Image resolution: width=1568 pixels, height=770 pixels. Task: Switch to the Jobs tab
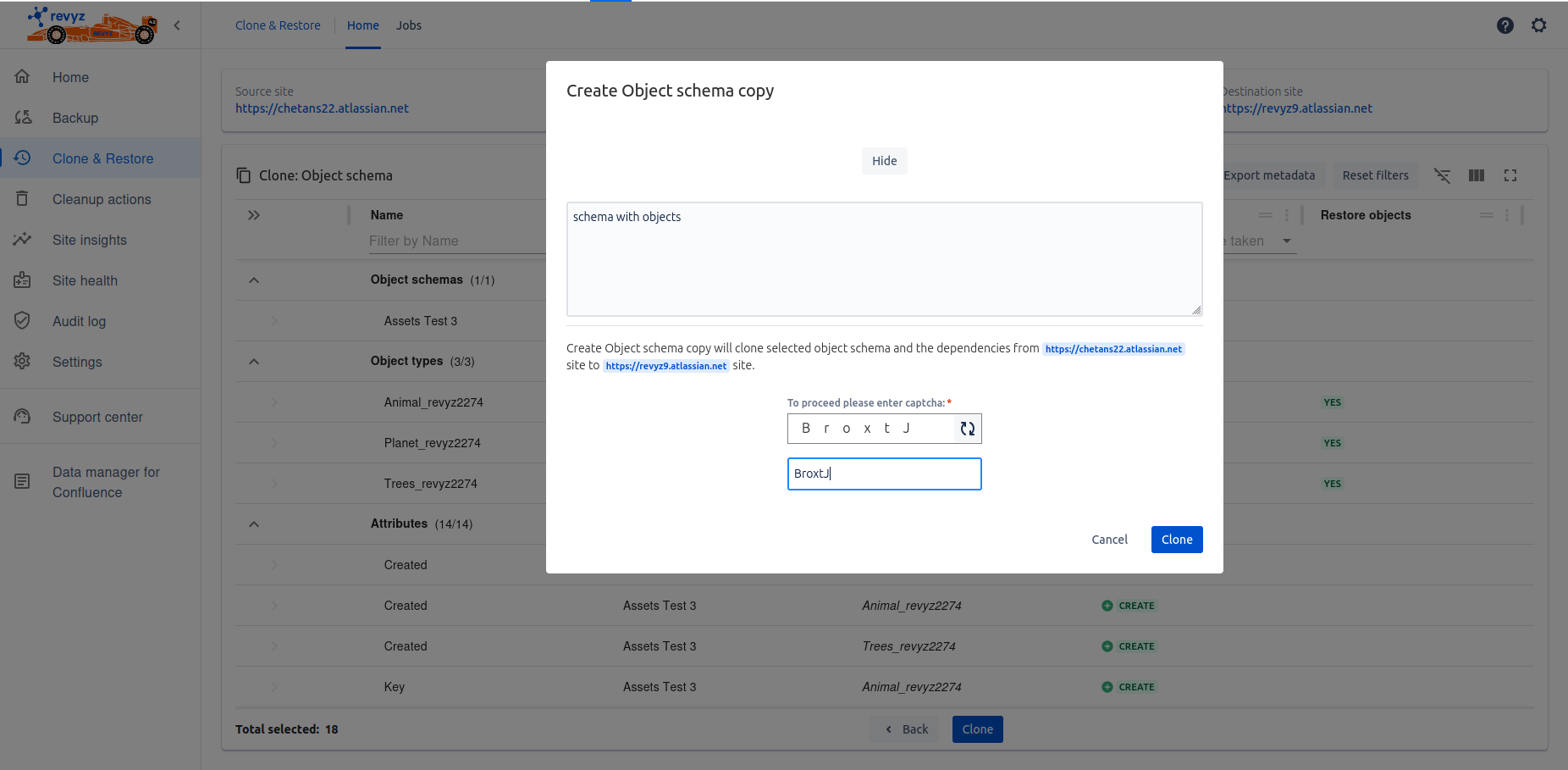click(408, 25)
